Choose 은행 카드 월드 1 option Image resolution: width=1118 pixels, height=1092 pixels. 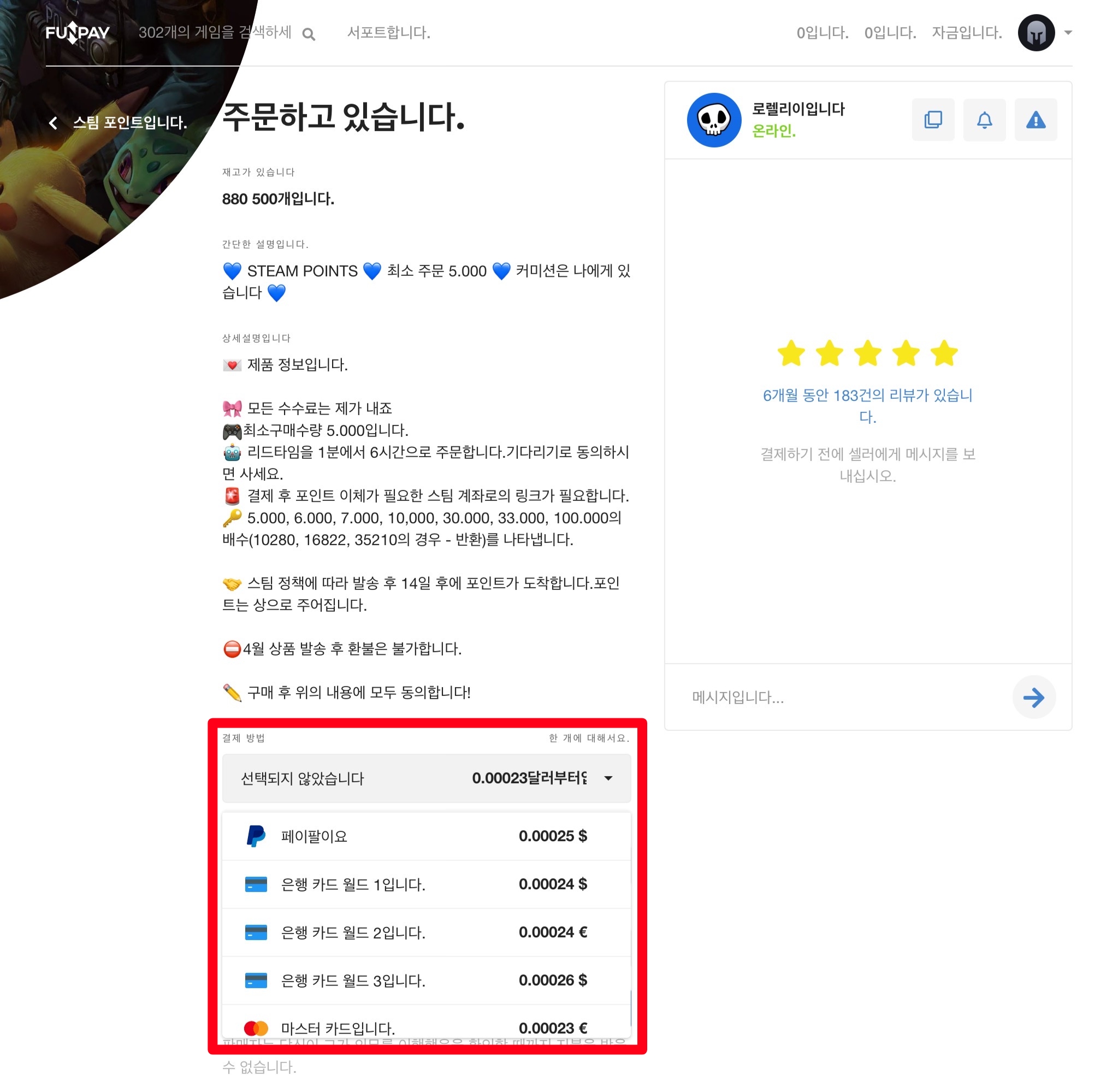coord(427,884)
